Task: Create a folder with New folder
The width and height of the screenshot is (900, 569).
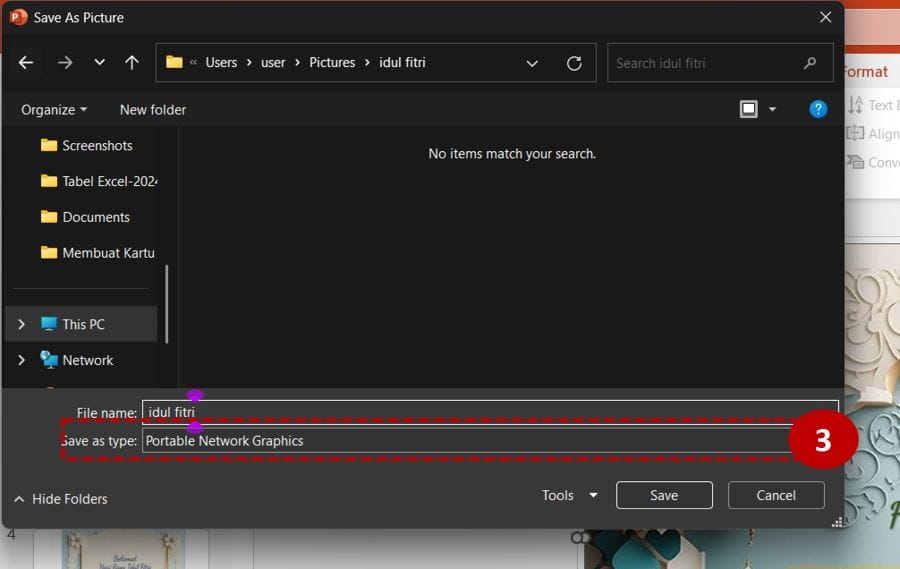Action: (x=153, y=109)
